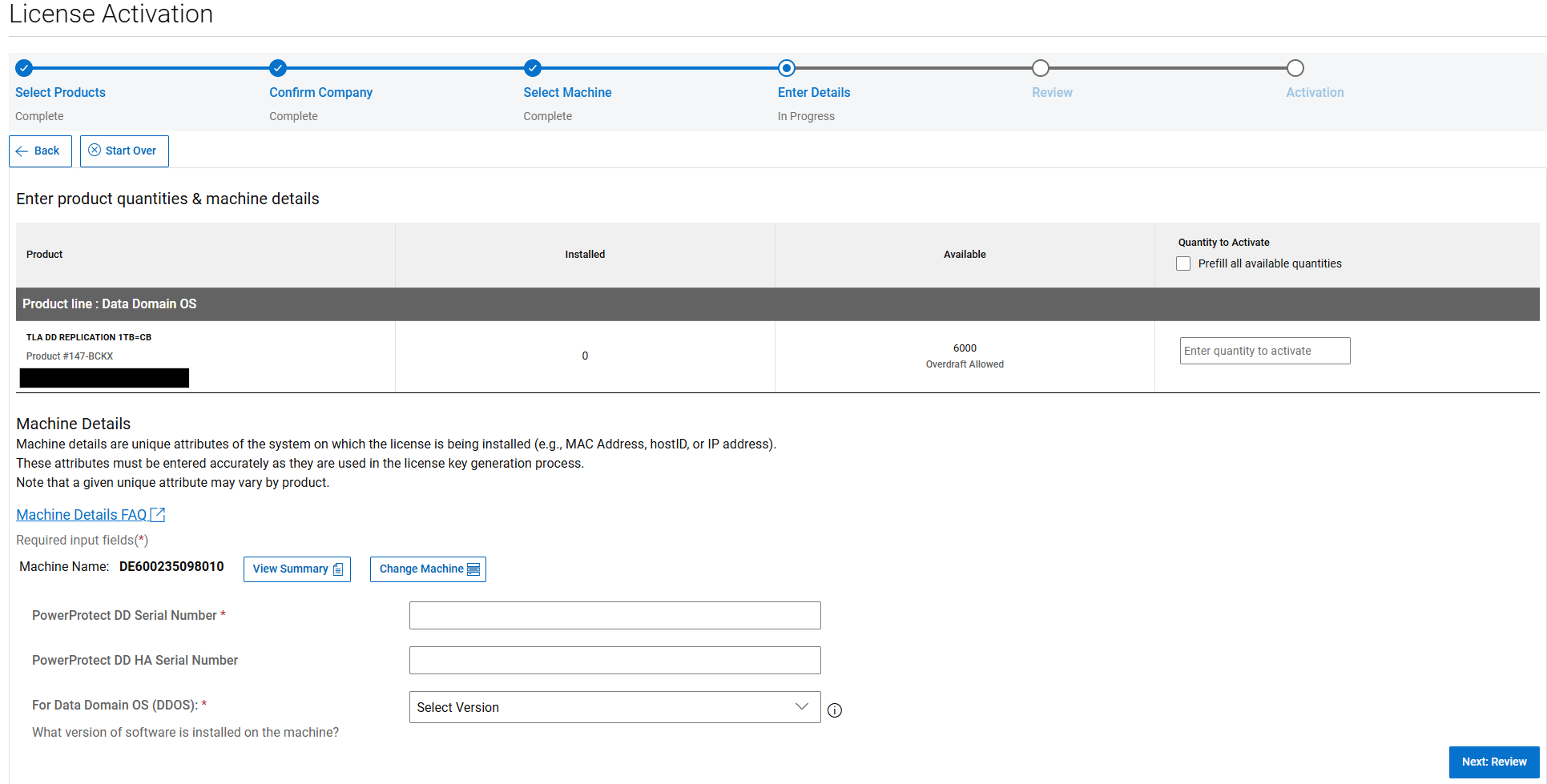Click the machine icon in Change Machine button
The height and width of the screenshot is (784, 1547).
pyautogui.click(x=473, y=569)
